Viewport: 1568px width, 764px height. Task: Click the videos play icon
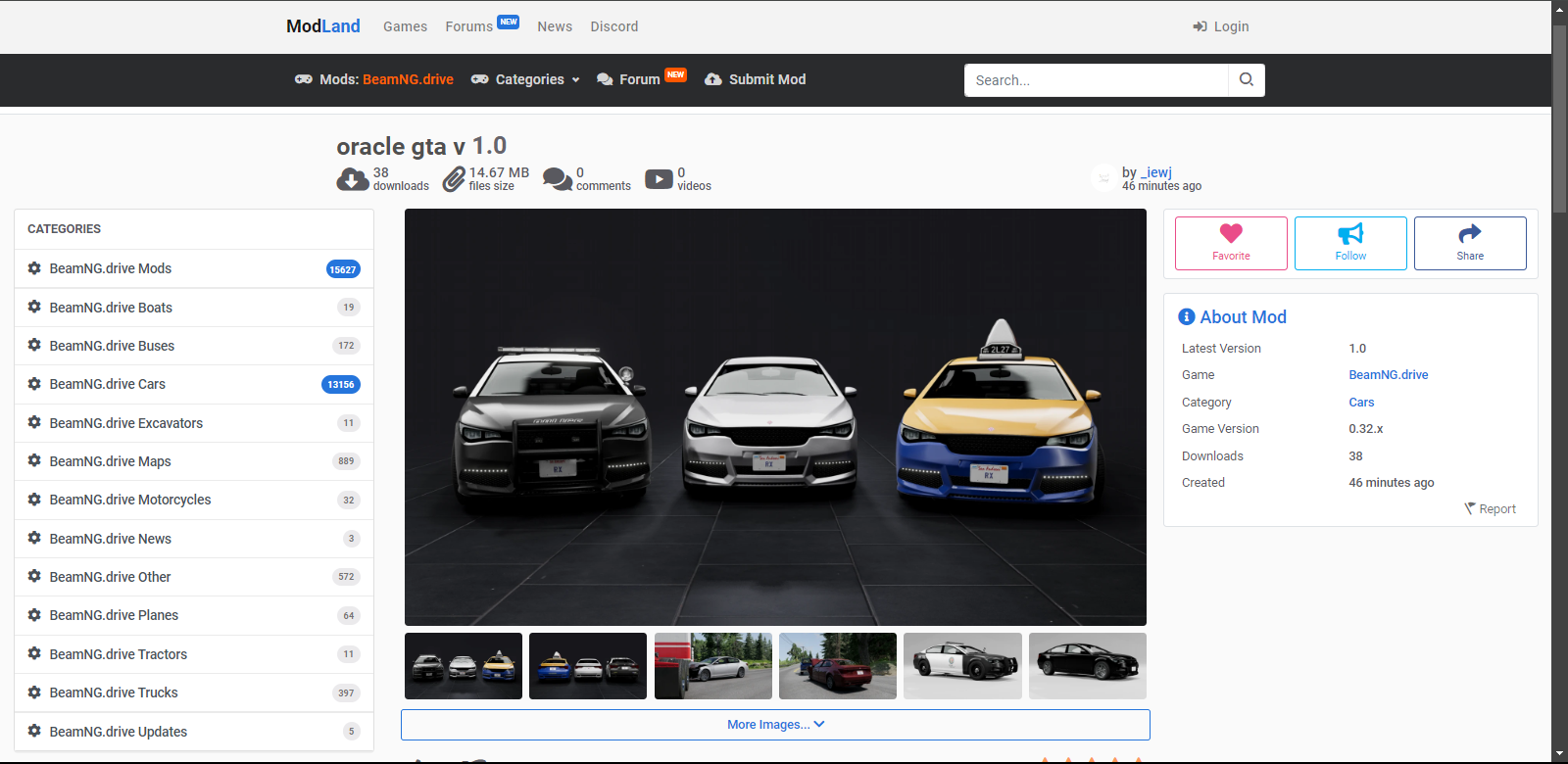pos(659,179)
